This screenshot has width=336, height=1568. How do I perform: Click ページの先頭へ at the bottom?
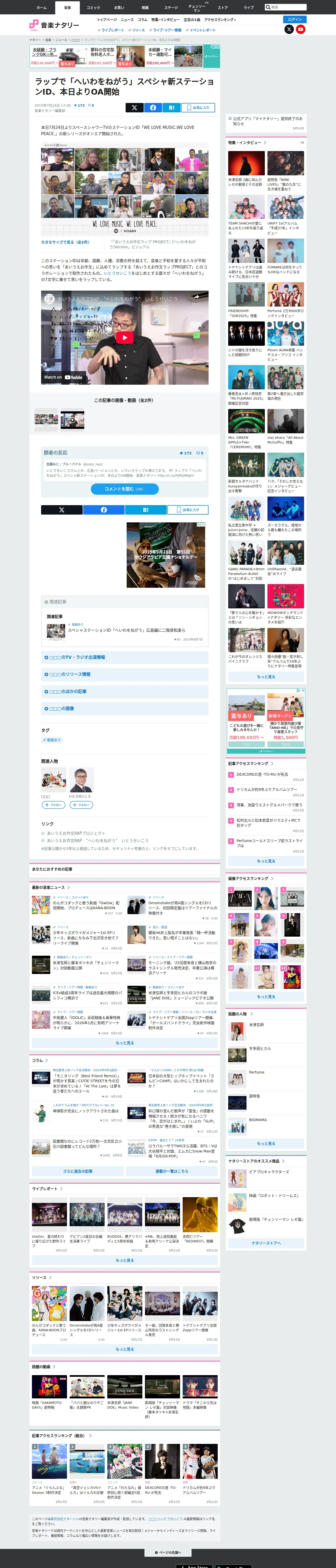[168, 1553]
